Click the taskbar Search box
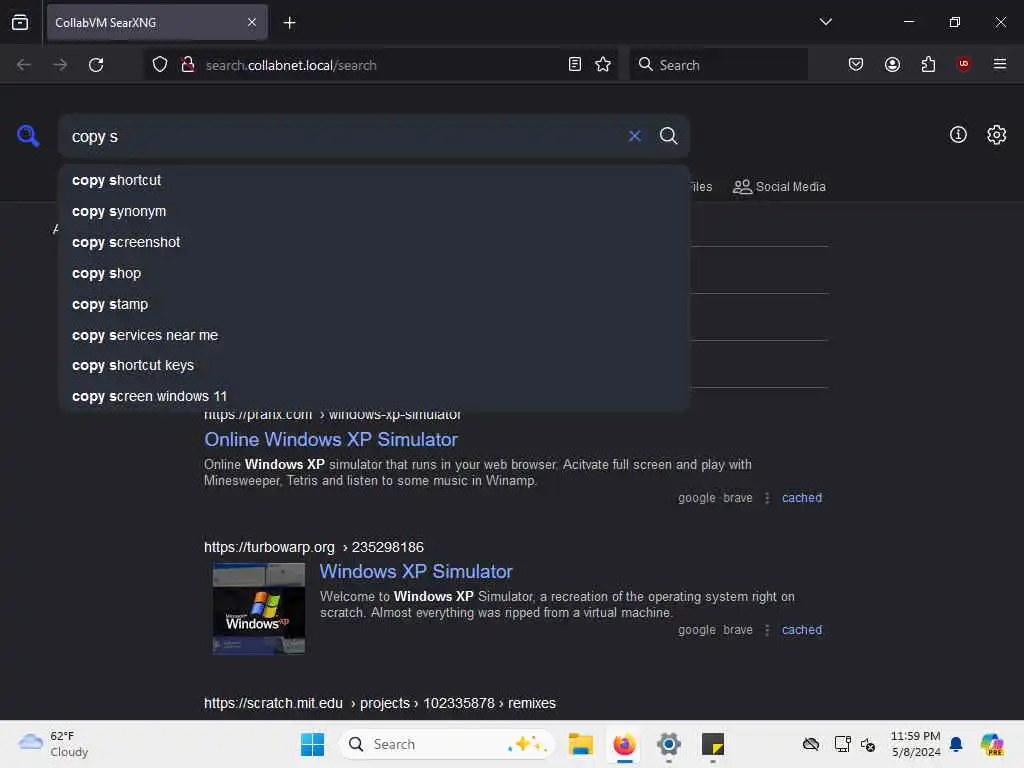 447,744
